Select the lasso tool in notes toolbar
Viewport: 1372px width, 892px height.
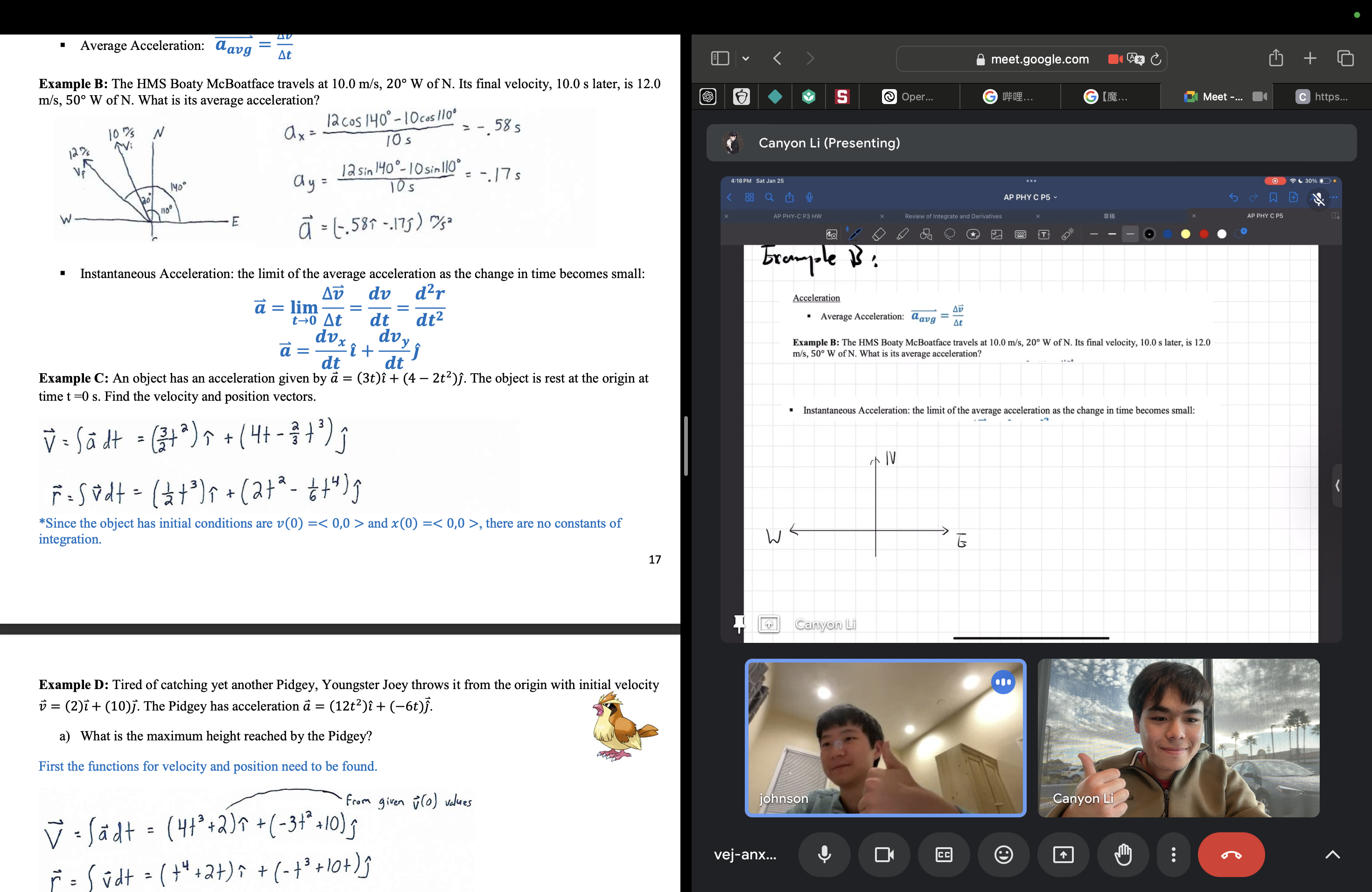point(950,234)
